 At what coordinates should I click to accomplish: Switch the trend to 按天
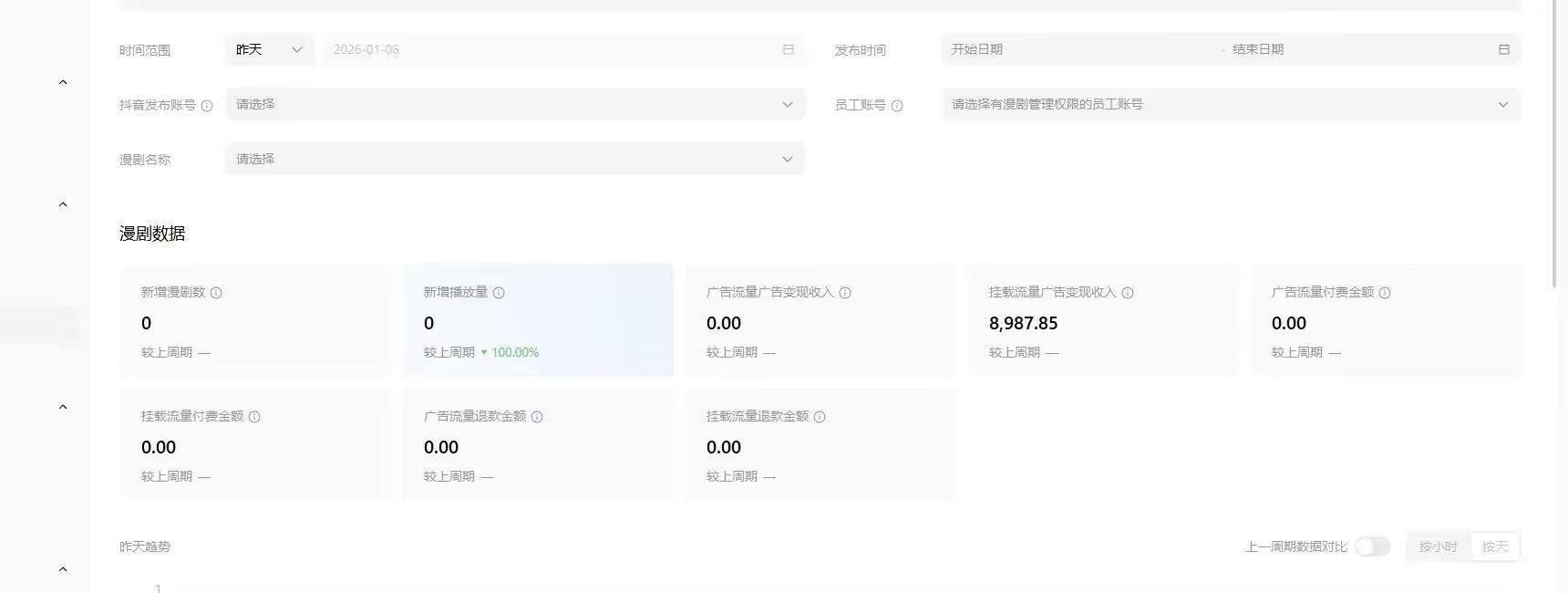click(1495, 546)
